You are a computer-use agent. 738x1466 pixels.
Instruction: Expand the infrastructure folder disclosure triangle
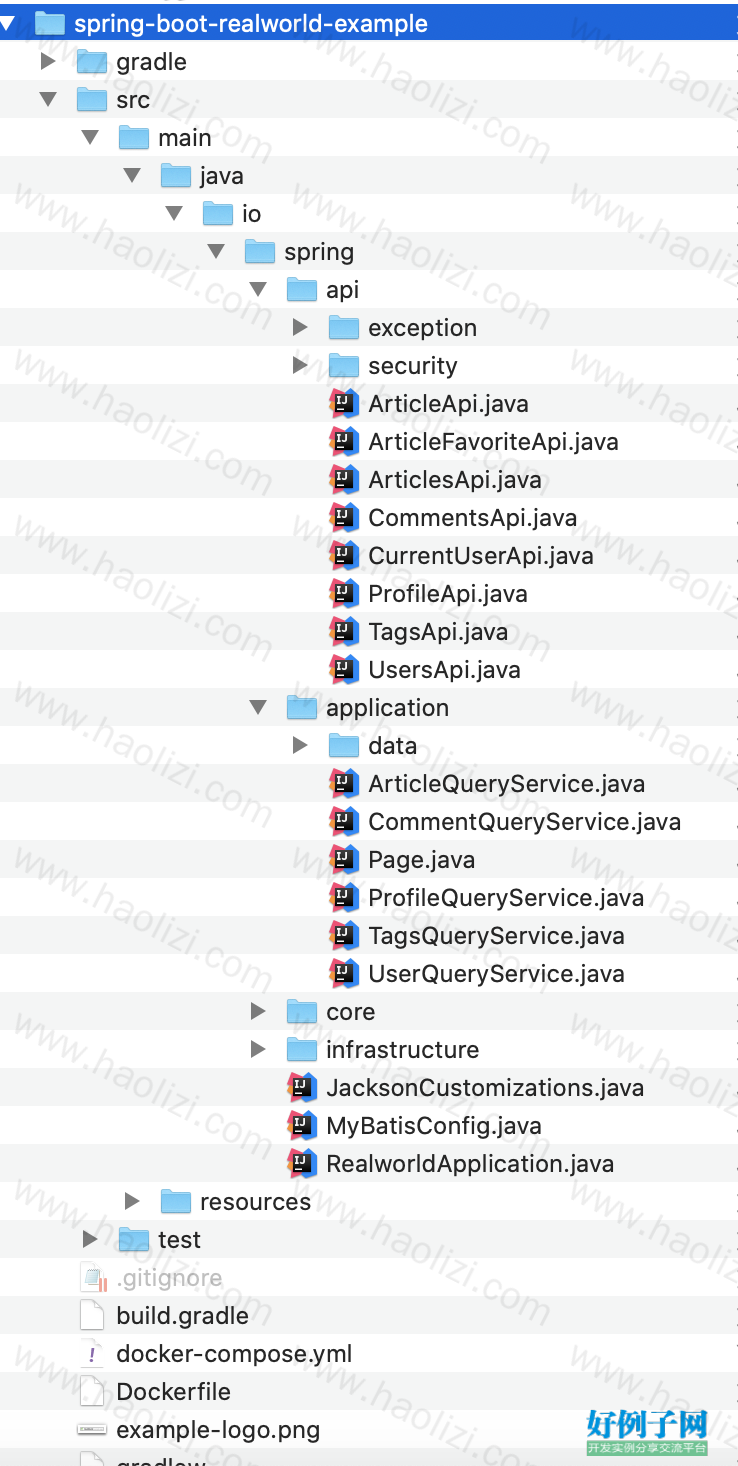[257, 1049]
